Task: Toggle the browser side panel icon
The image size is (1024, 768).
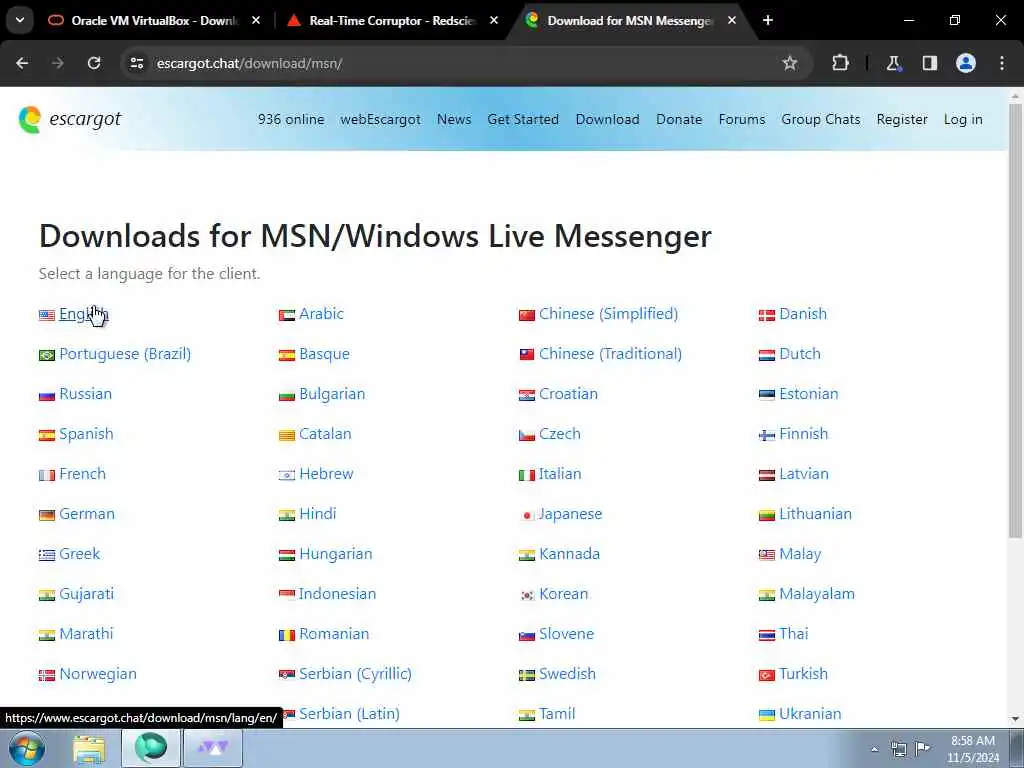Action: (929, 63)
